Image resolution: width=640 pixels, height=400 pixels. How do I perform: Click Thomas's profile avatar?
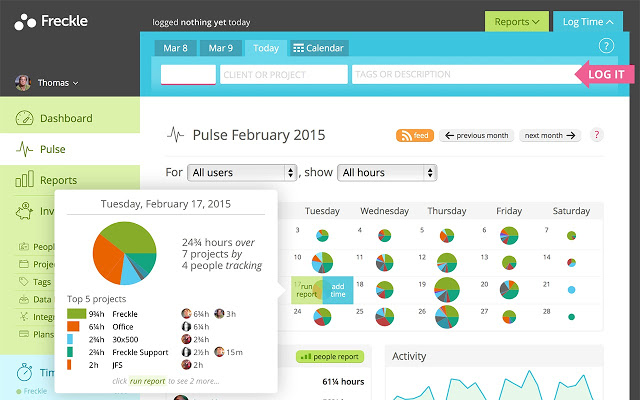[23, 83]
